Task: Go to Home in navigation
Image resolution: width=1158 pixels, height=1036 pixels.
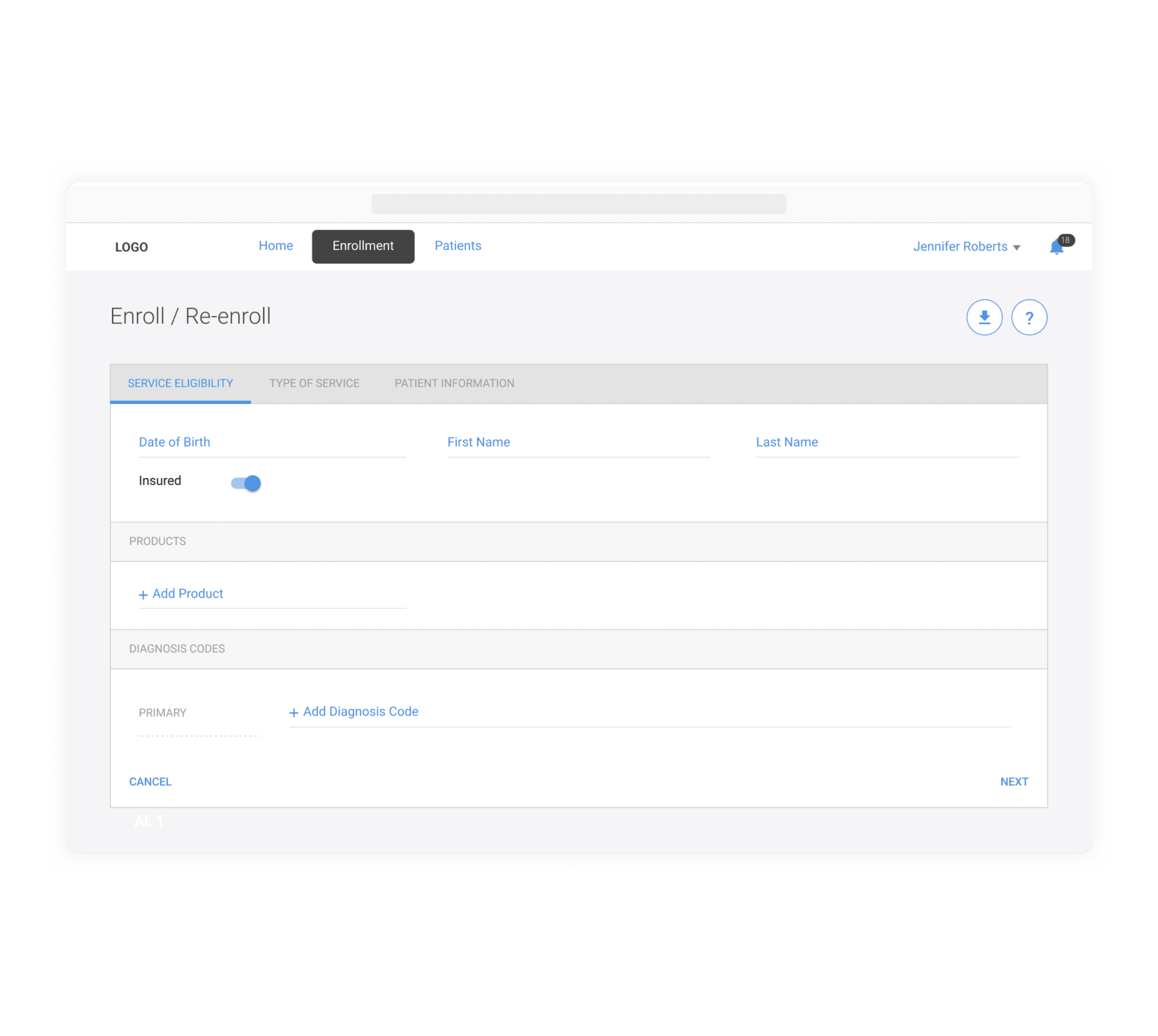Action: 275,245
